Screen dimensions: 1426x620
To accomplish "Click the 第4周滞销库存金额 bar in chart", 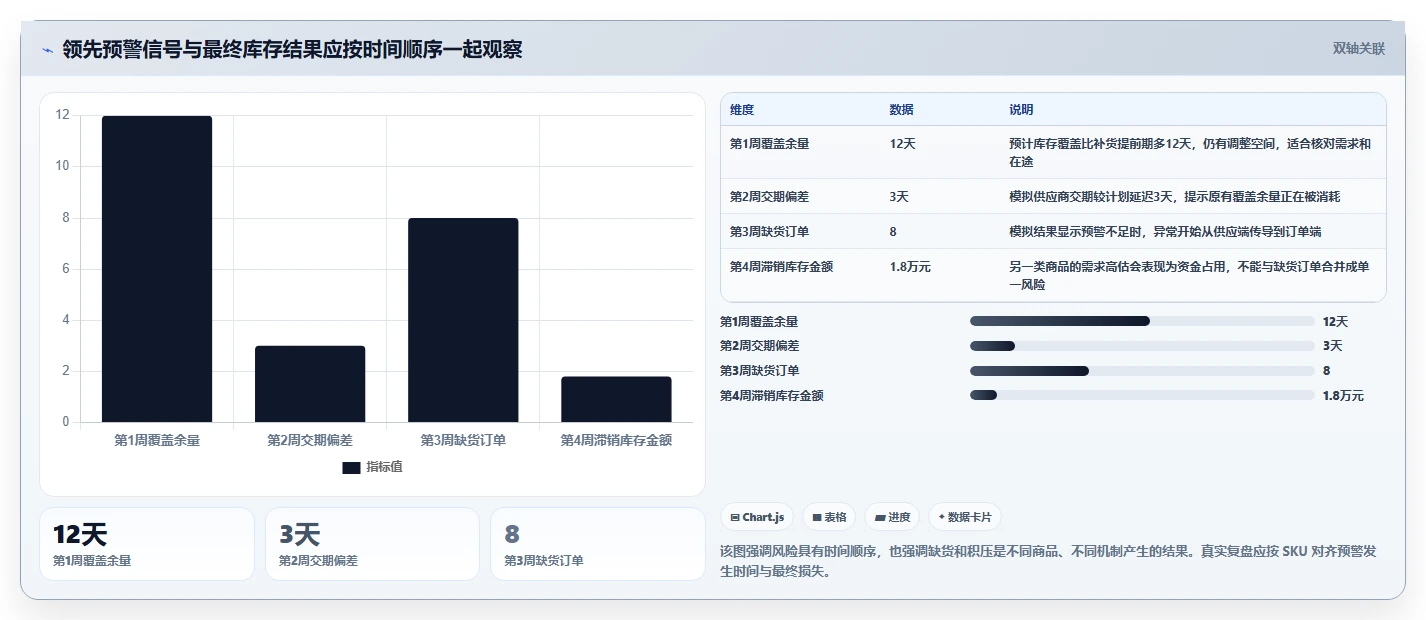I will (x=616, y=399).
